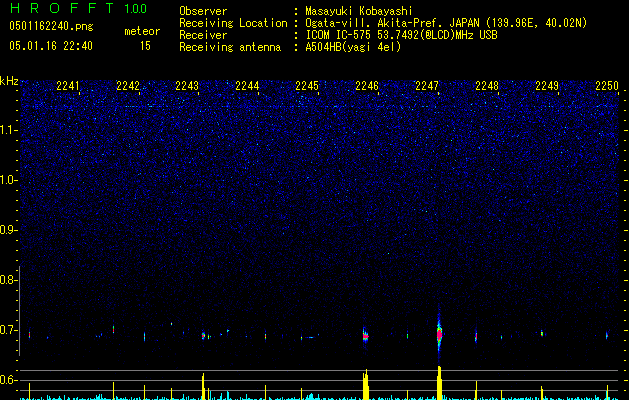Click the 0.9 kHz axis label
629x400 pixels.
tap(9, 230)
